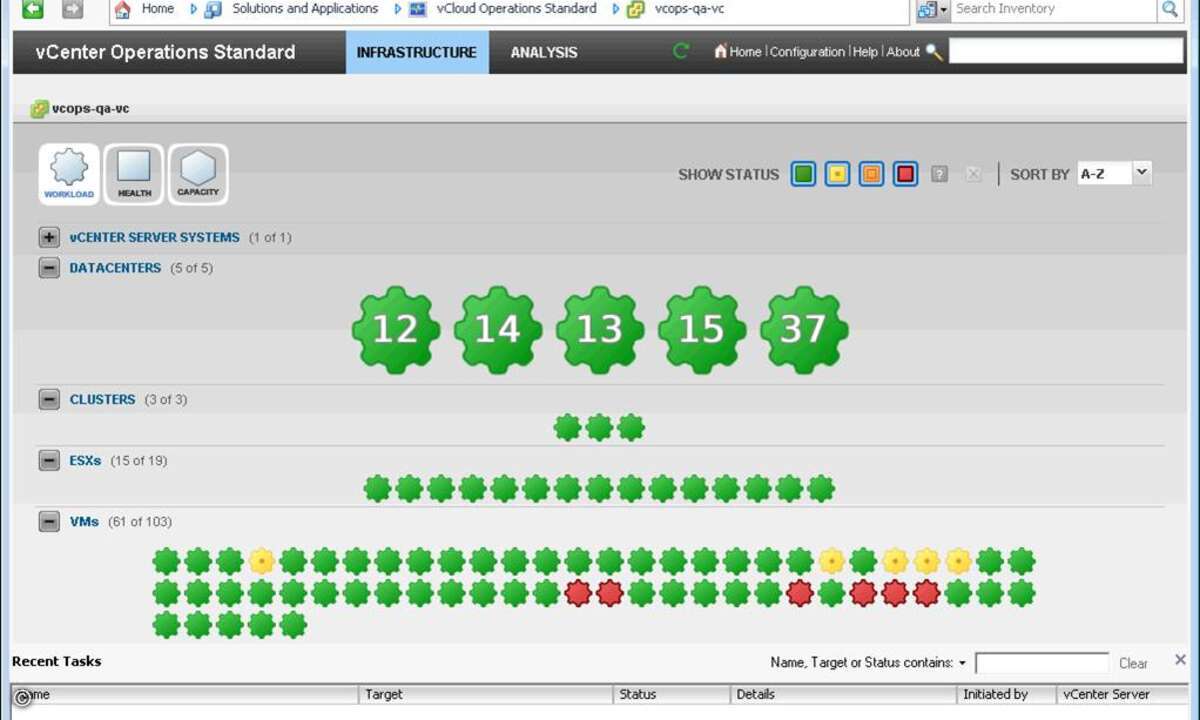
Task: Close the Recent Tasks panel
Action: pyautogui.click(x=1180, y=660)
